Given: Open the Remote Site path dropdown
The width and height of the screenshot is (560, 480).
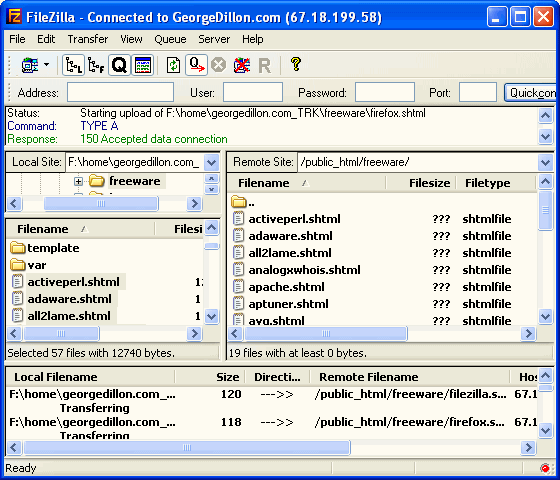Looking at the screenshot, I should click(545, 163).
